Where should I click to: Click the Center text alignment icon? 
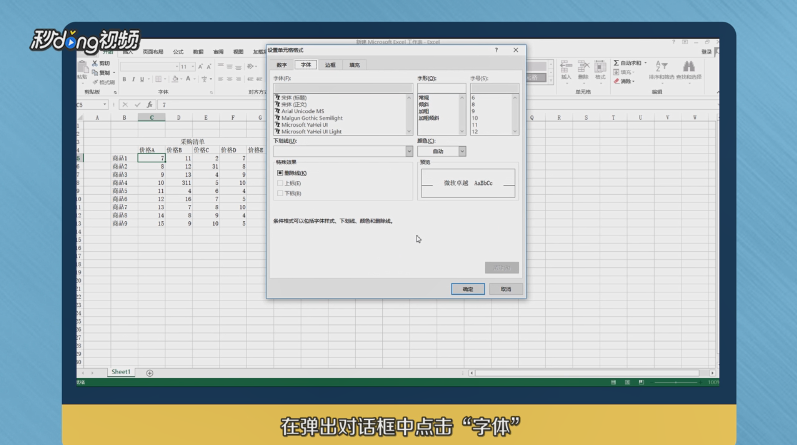pyautogui.click(x=229, y=79)
